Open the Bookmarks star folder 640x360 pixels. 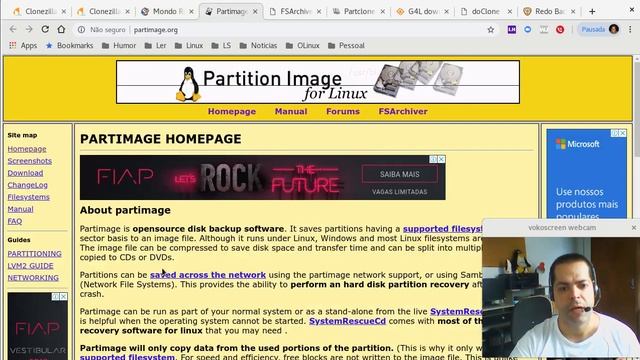[x=69, y=45]
